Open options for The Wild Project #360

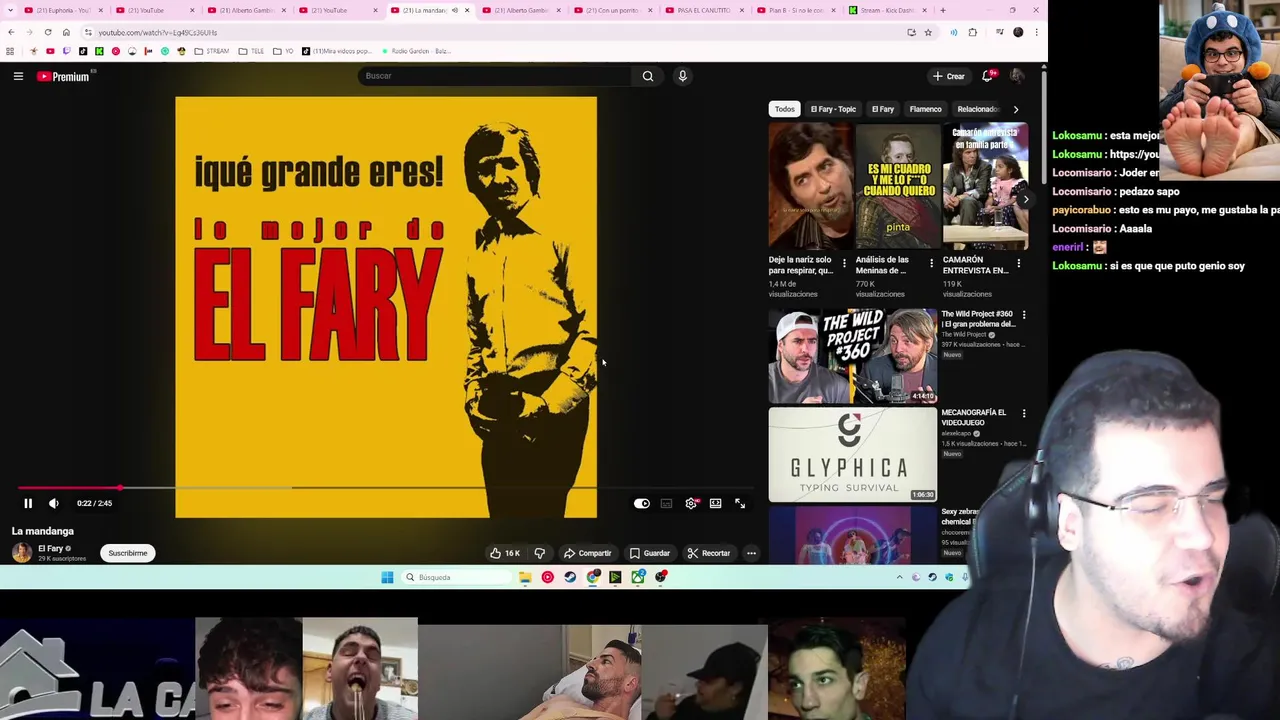click(x=1023, y=315)
